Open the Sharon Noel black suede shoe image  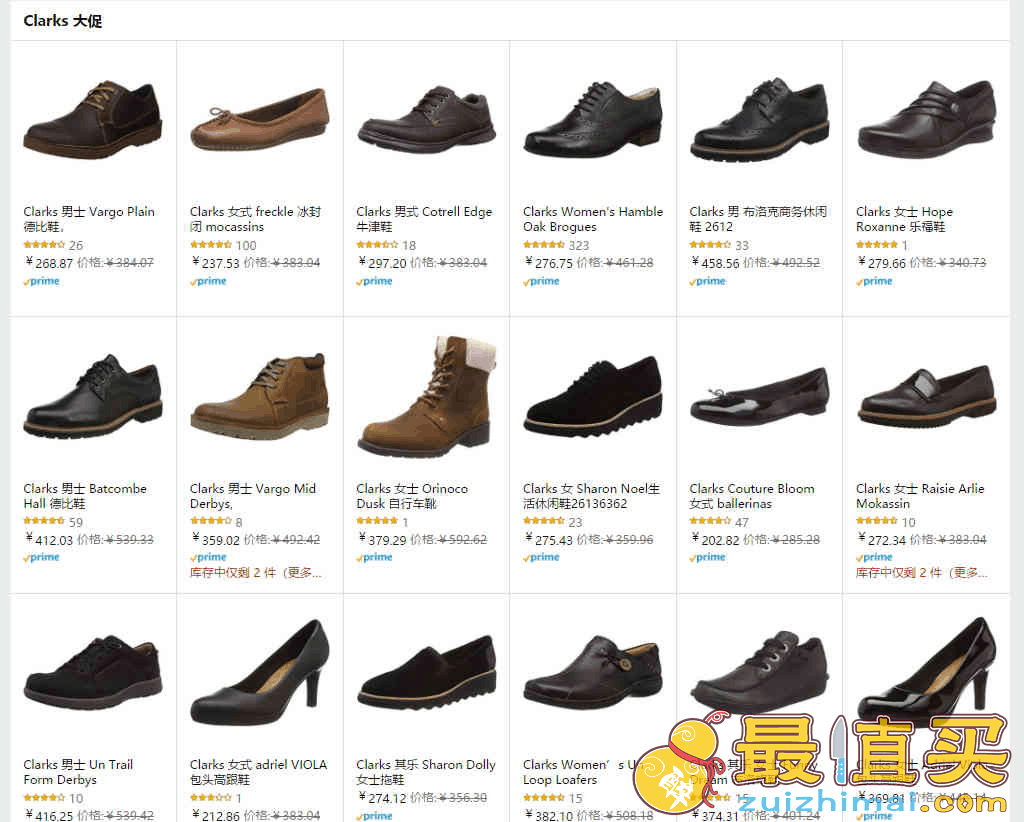point(593,396)
